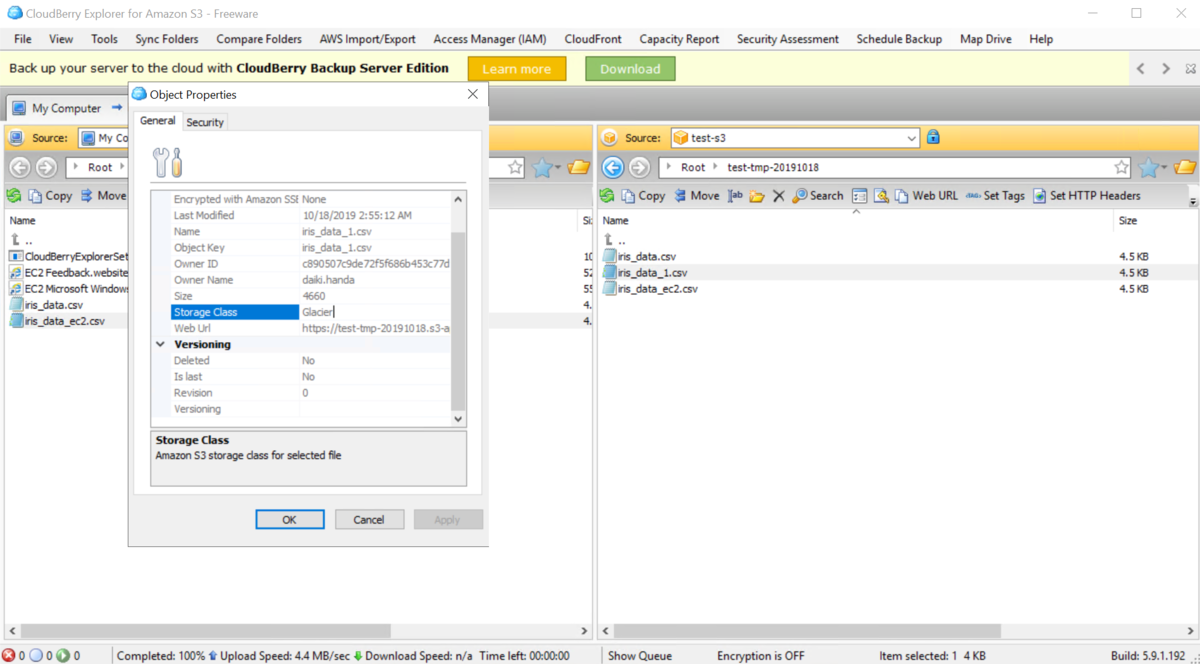Select EC2 Feedback.website file in left pane

coord(68,273)
